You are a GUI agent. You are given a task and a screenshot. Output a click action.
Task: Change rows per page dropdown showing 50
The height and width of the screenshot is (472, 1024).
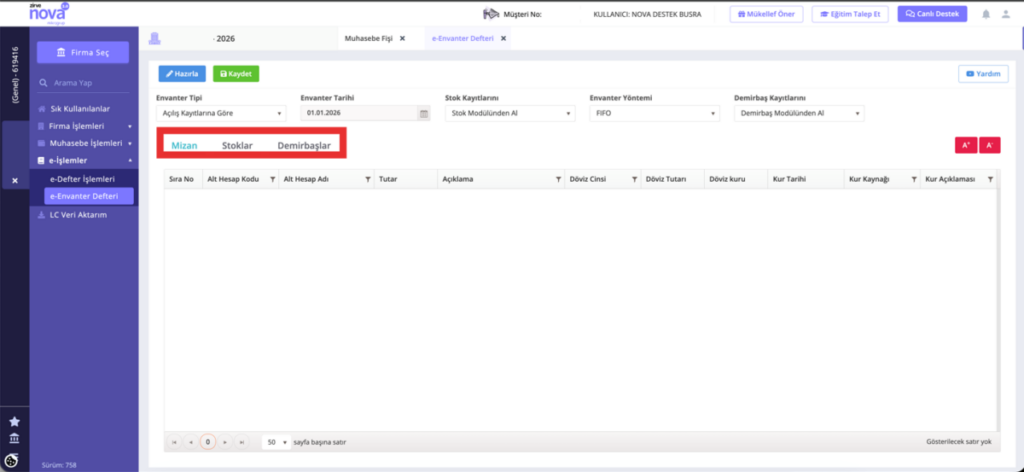coord(276,442)
